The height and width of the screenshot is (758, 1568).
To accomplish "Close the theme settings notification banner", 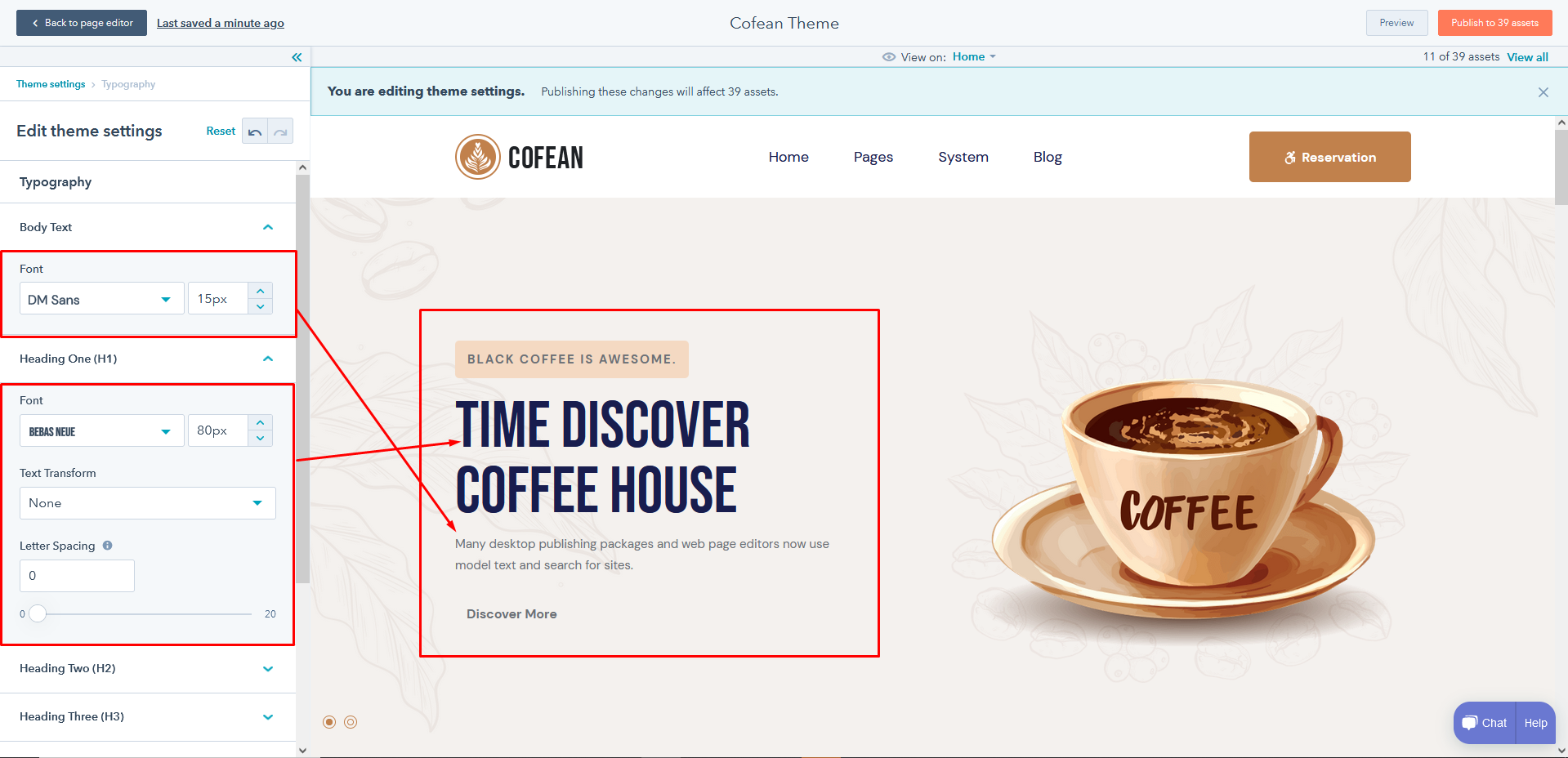I will tap(1543, 92).
